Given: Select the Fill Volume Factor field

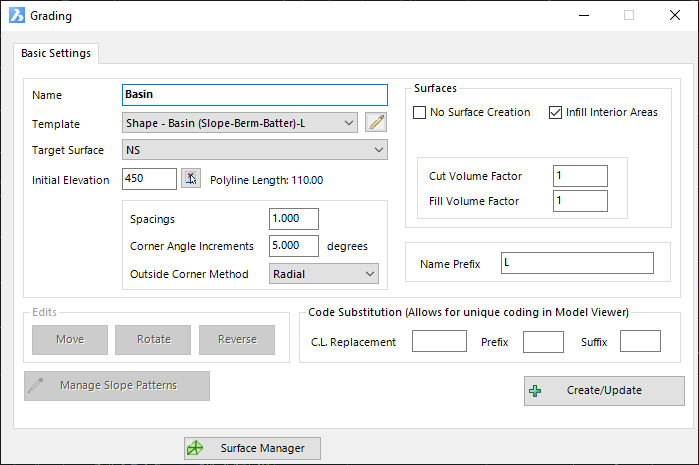Looking at the screenshot, I should [579, 201].
